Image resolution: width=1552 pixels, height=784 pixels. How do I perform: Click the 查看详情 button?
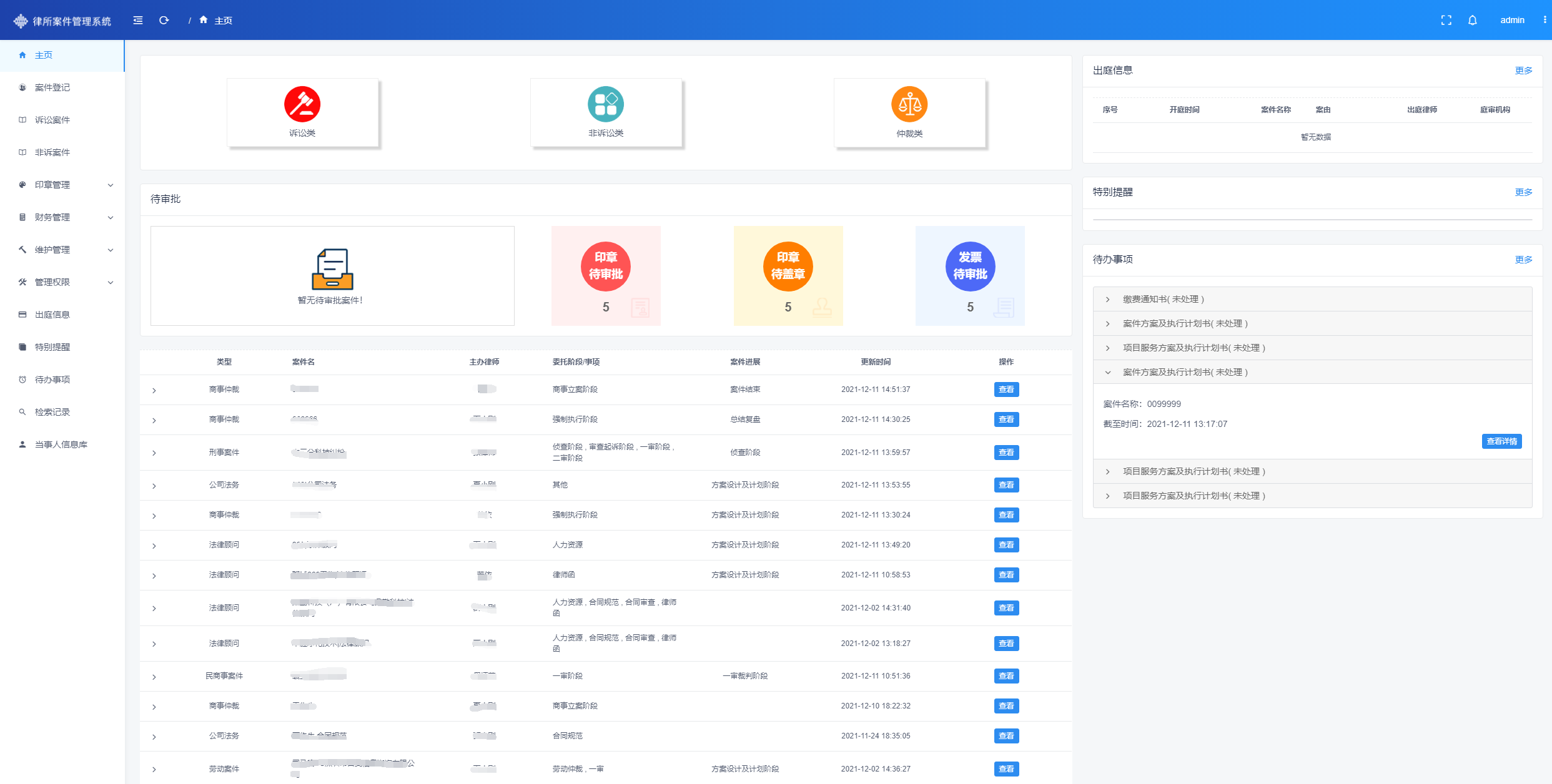coord(1501,441)
